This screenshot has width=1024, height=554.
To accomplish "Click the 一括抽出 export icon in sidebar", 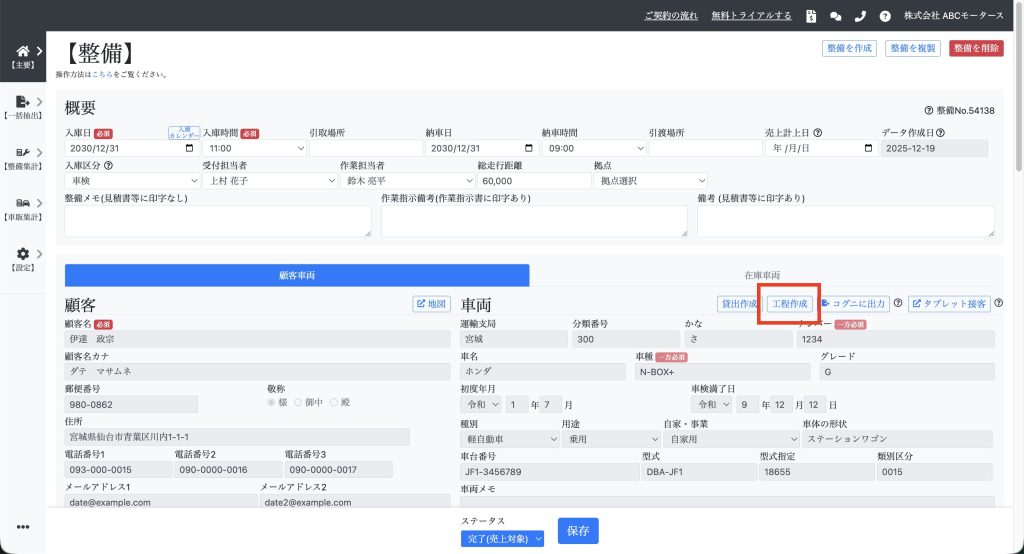I will (x=23, y=101).
